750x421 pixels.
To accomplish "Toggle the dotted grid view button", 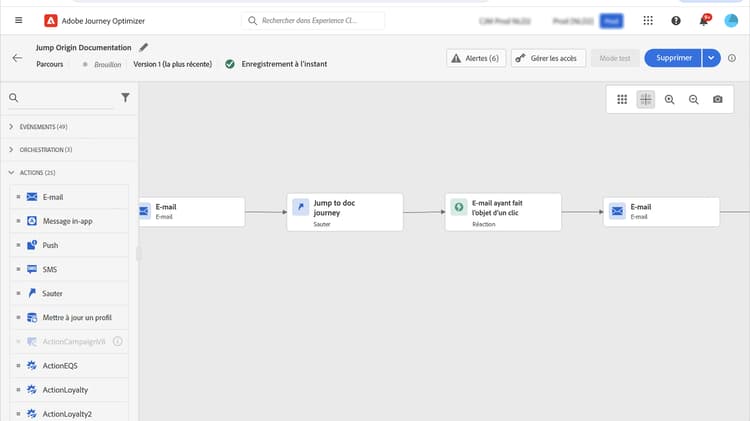I will (x=621, y=99).
